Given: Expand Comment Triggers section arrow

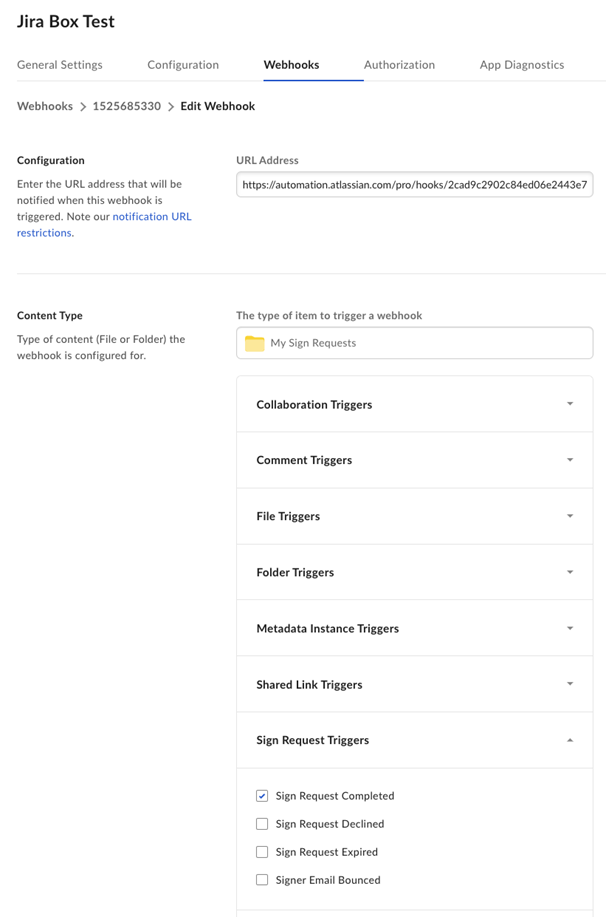Looking at the screenshot, I should (x=570, y=460).
